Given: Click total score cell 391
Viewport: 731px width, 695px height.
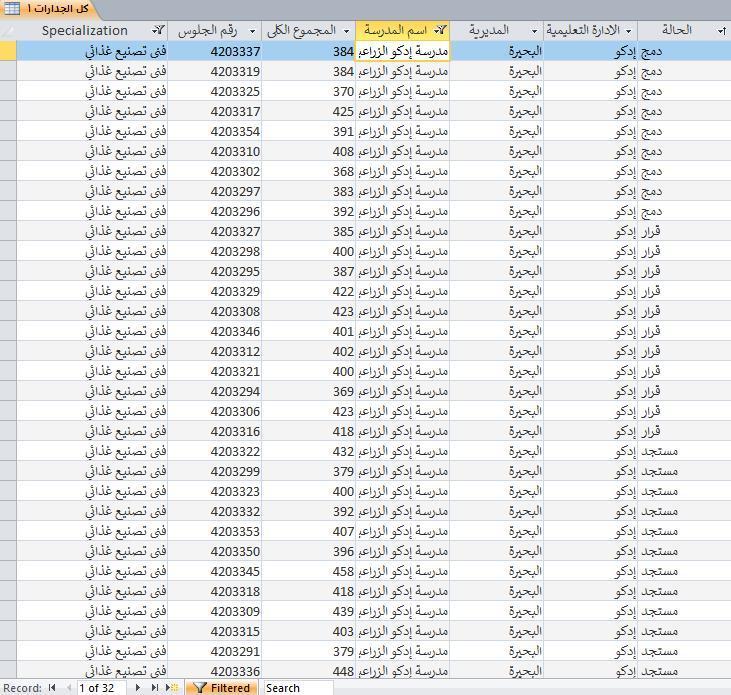Looking at the screenshot, I should [x=309, y=131].
